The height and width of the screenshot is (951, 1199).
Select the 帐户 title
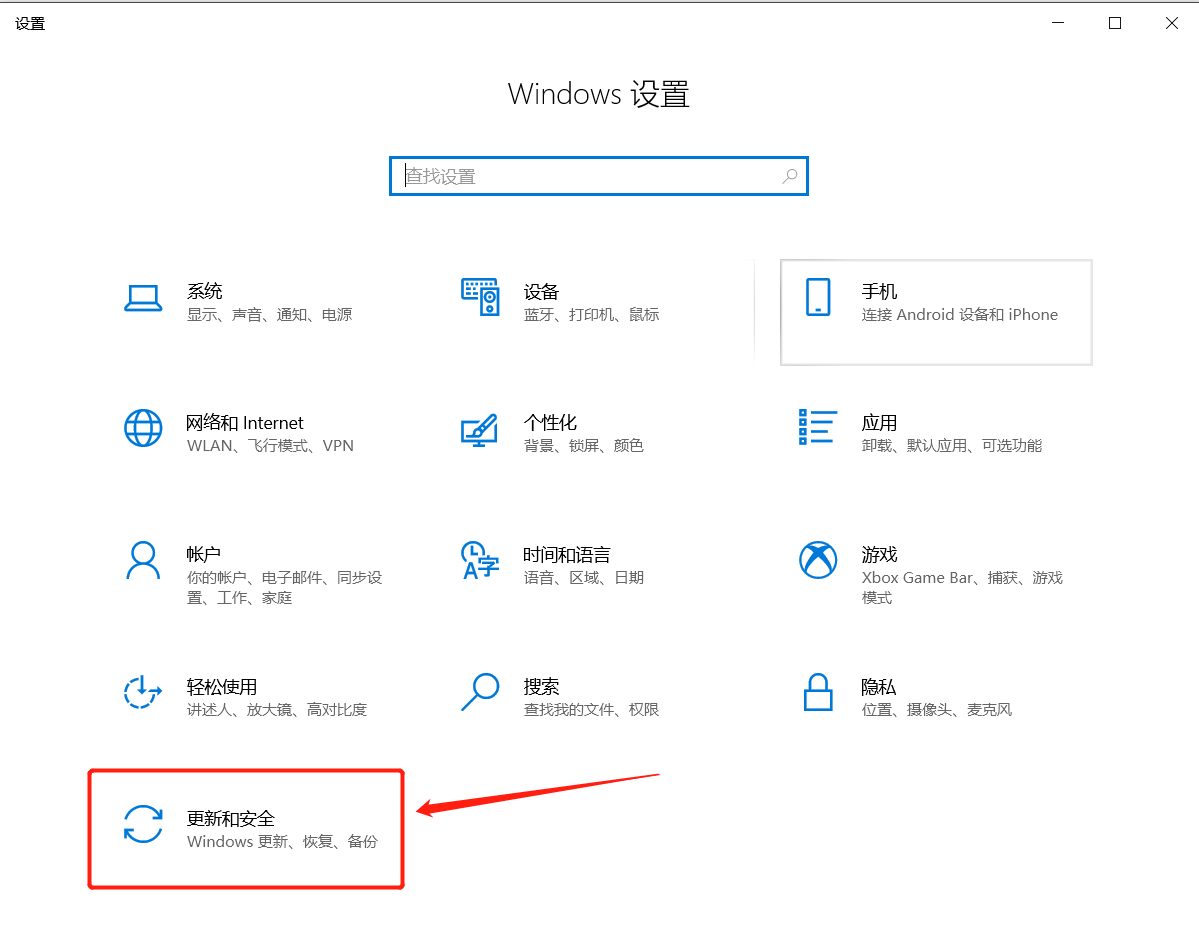[x=203, y=554]
